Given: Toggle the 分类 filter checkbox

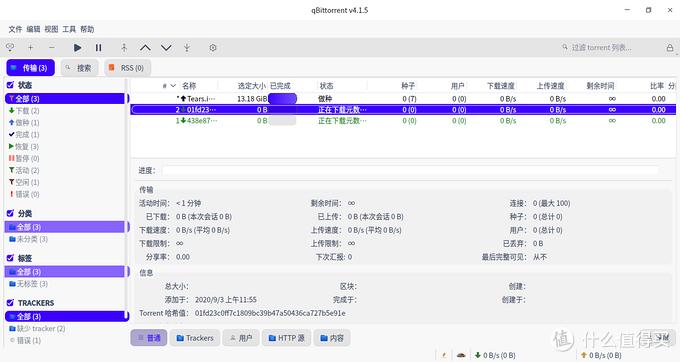Looking at the screenshot, I should pyautogui.click(x=10, y=213).
